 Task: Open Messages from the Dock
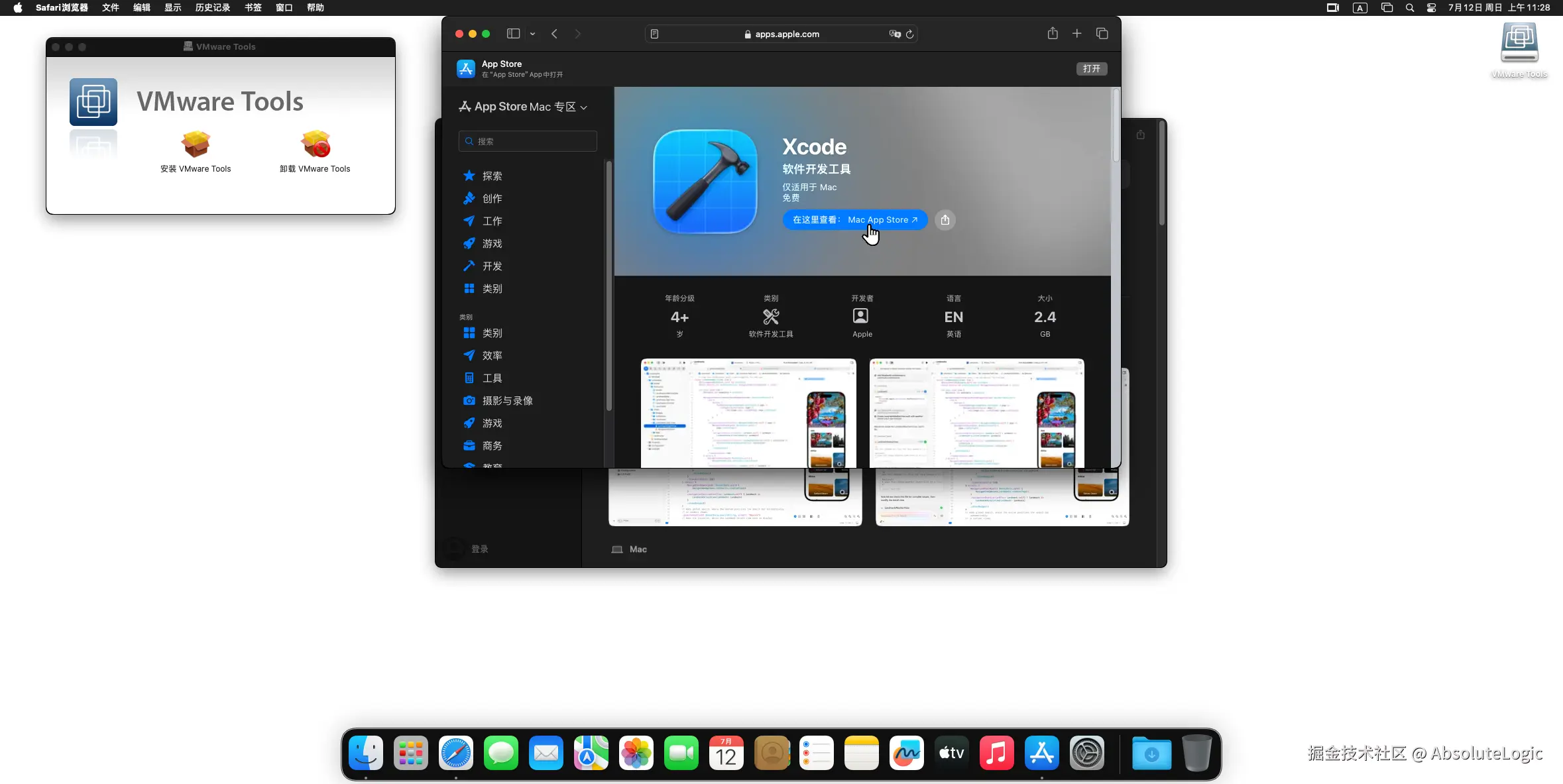tap(501, 753)
